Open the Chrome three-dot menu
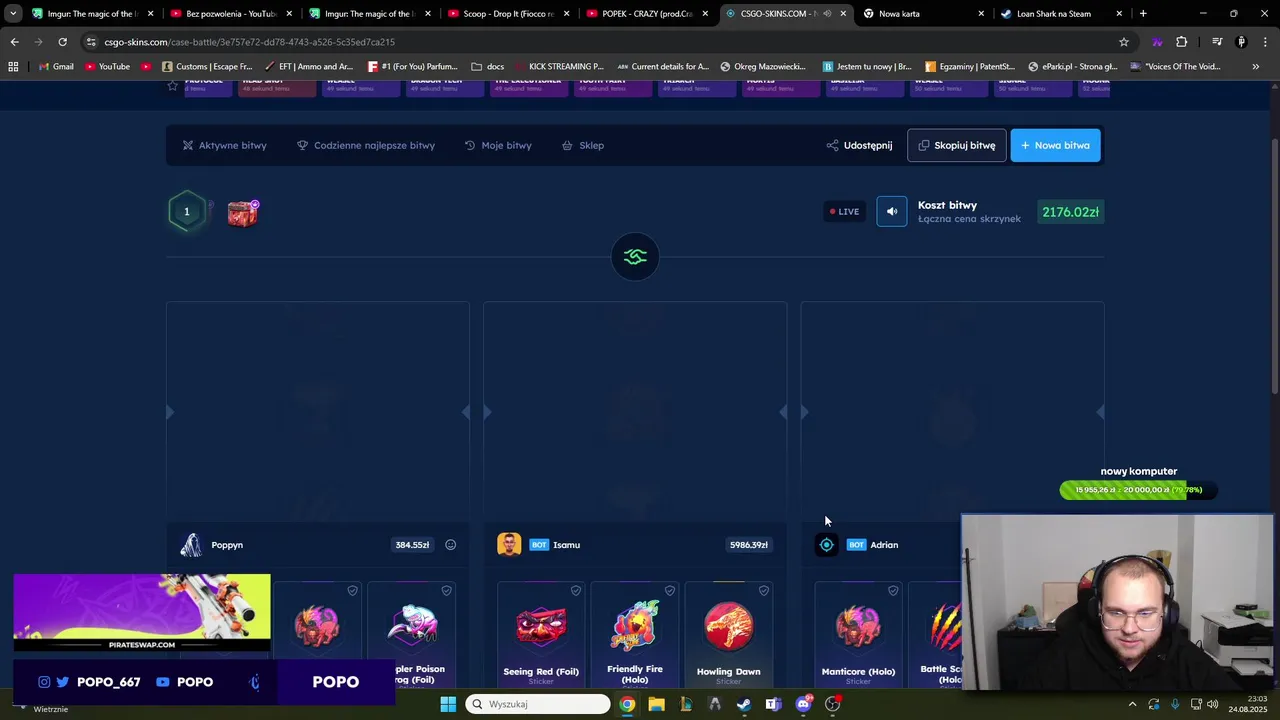The image size is (1280, 720). click(1265, 42)
